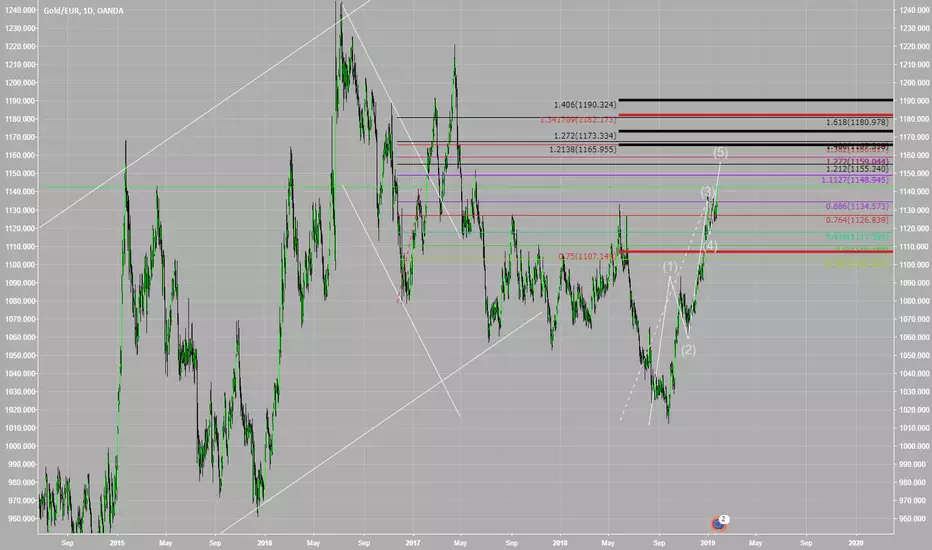Click the Elliott wave (2) label

[x=688, y=350]
